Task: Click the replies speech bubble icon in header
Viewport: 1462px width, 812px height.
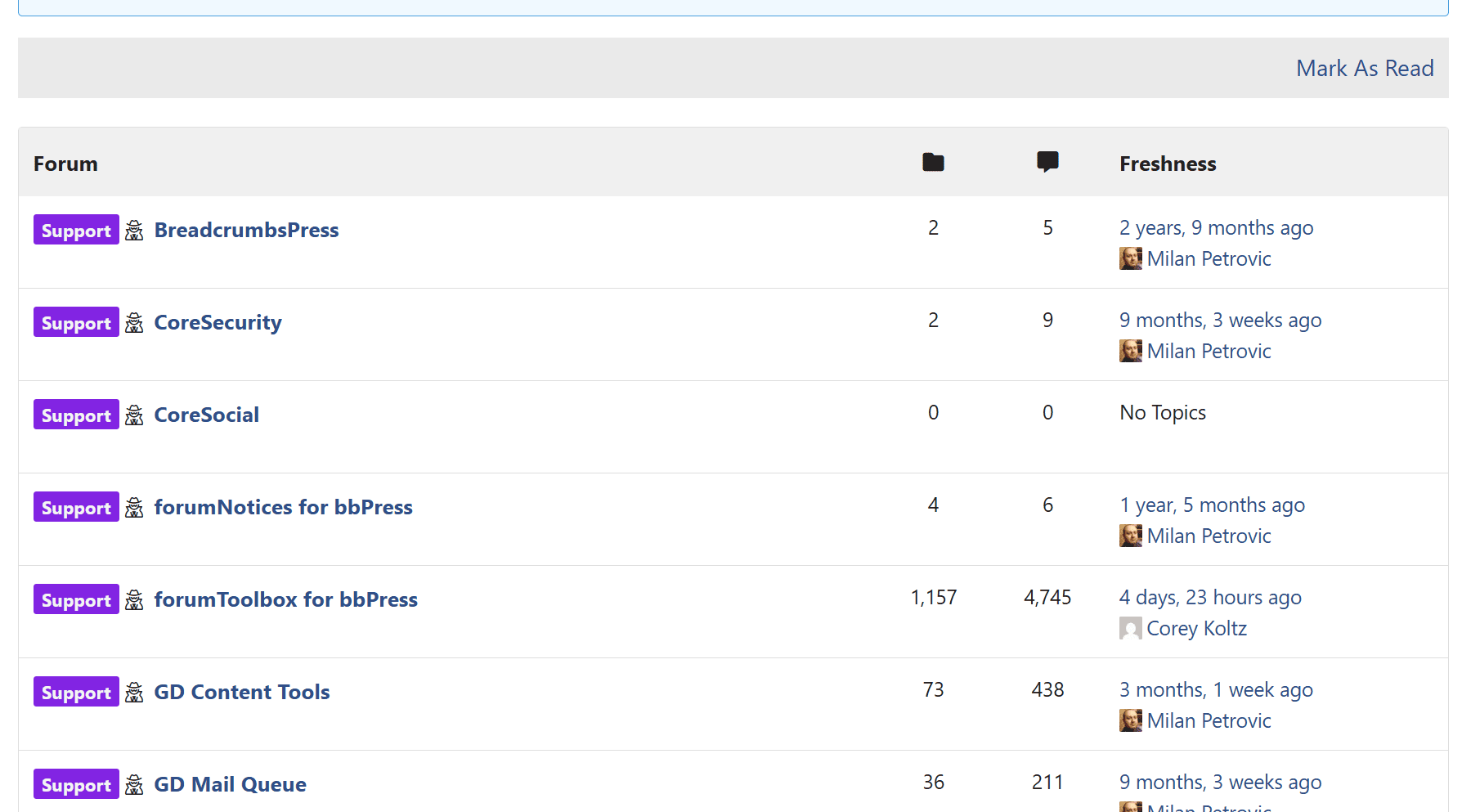Action: [1047, 162]
